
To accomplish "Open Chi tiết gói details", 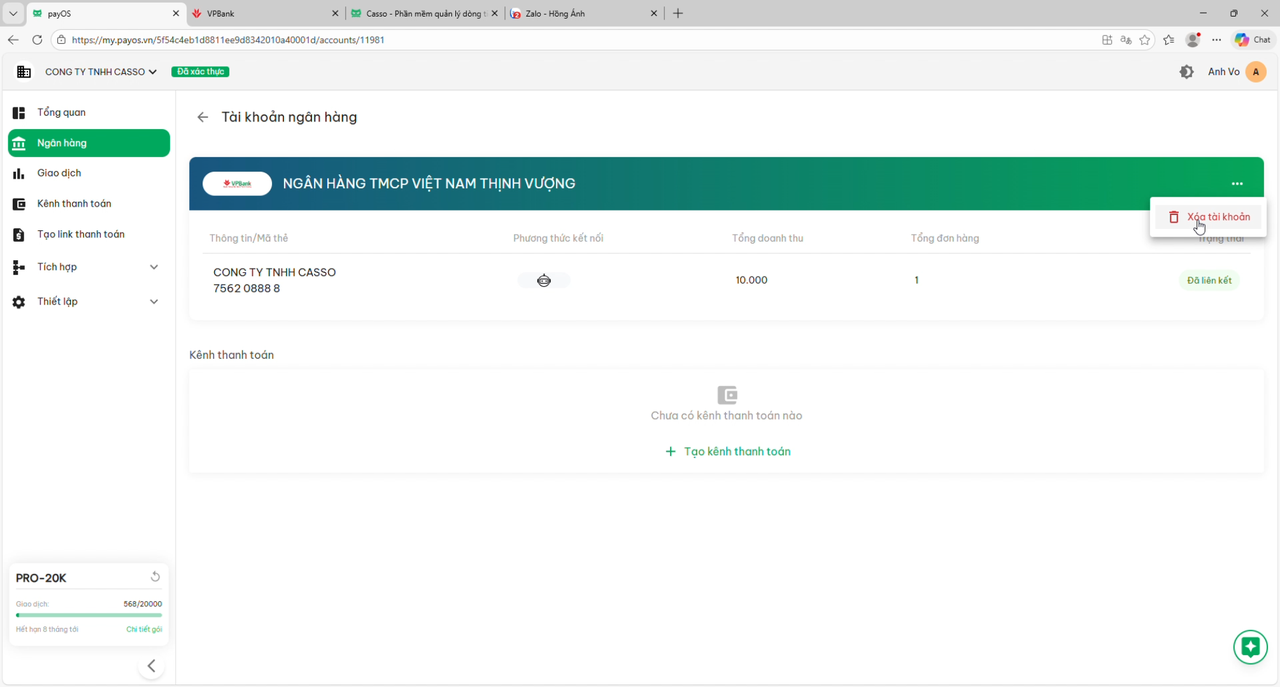I will pyautogui.click(x=143, y=628).
